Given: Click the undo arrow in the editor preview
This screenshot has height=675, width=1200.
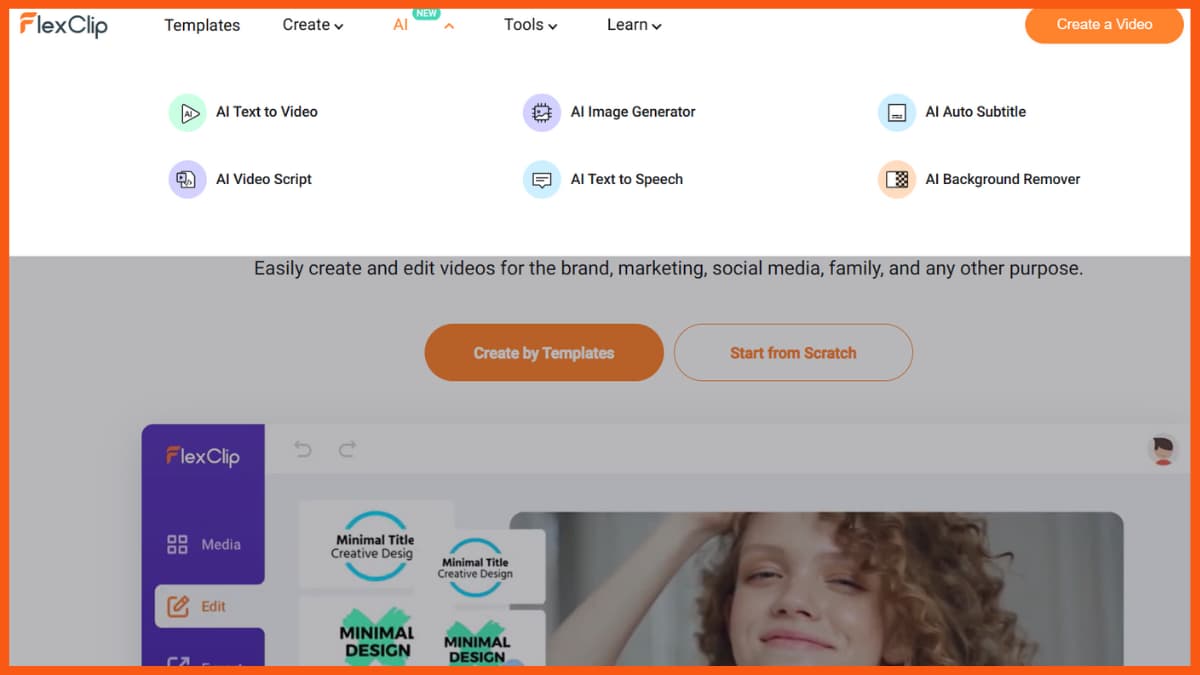Looking at the screenshot, I should [x=303, y=450].
